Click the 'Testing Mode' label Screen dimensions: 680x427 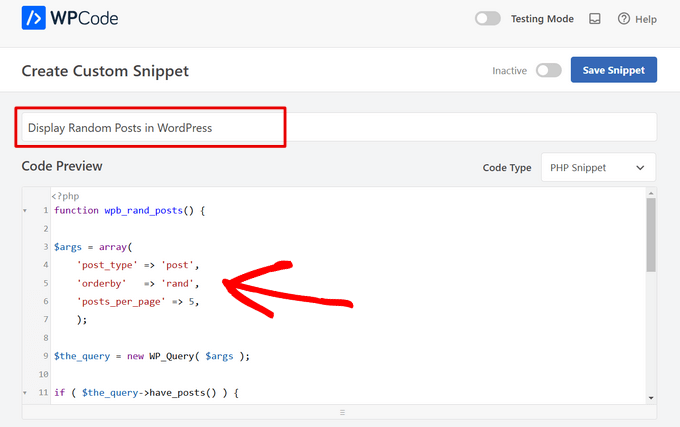(x=542, y=19)
